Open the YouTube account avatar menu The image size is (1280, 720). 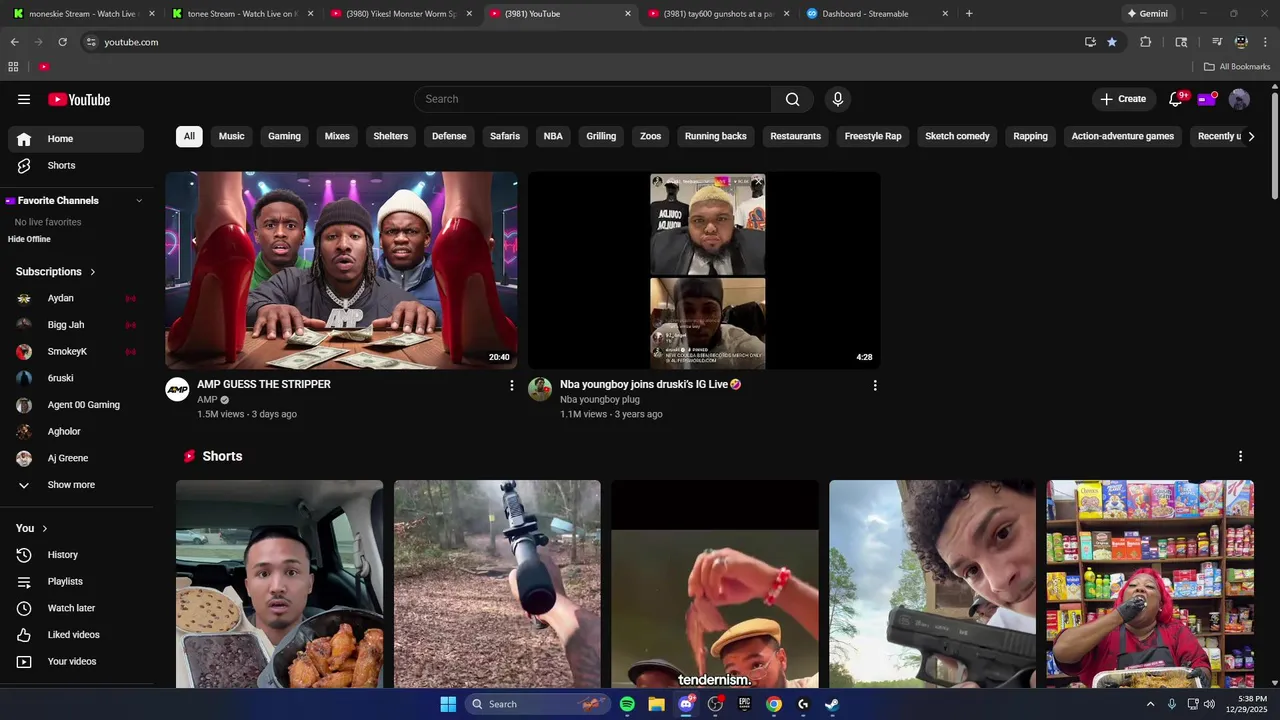click(x=1239, y=99)
